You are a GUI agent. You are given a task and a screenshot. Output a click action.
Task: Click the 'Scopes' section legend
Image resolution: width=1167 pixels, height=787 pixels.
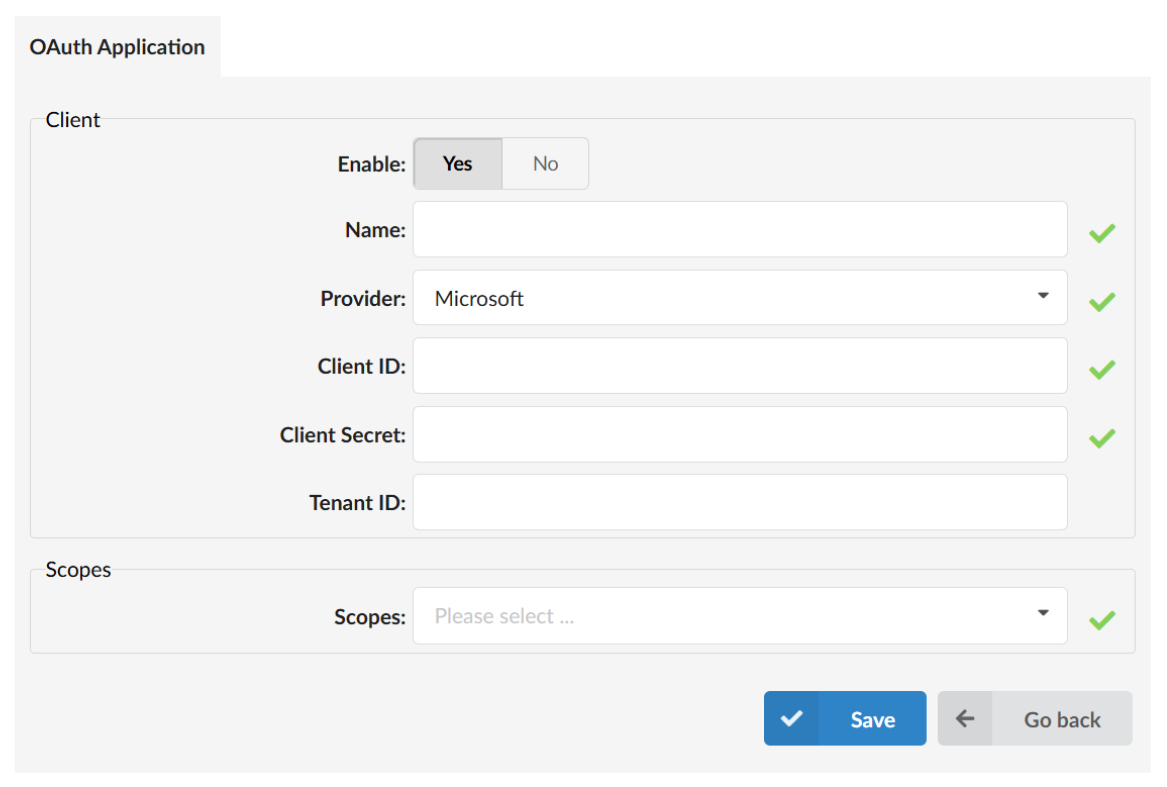78,570
